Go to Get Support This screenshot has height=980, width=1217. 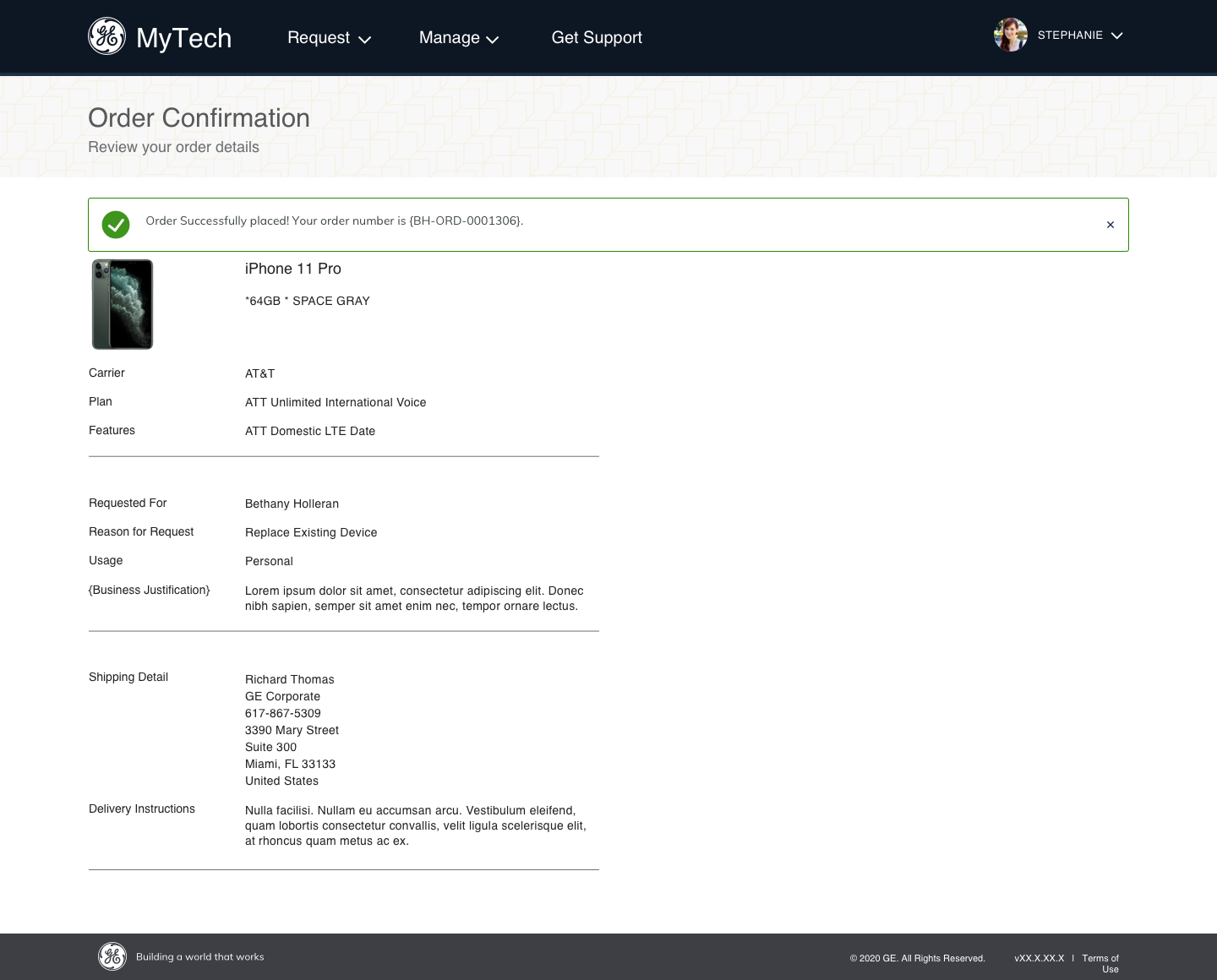pos(597,38)
